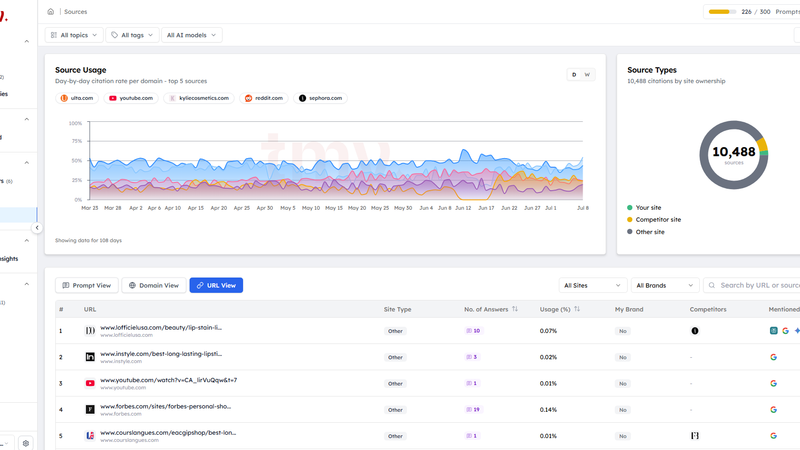Open the youtube.com watch URL
The image size is (800, 450).
pos(168,380)
